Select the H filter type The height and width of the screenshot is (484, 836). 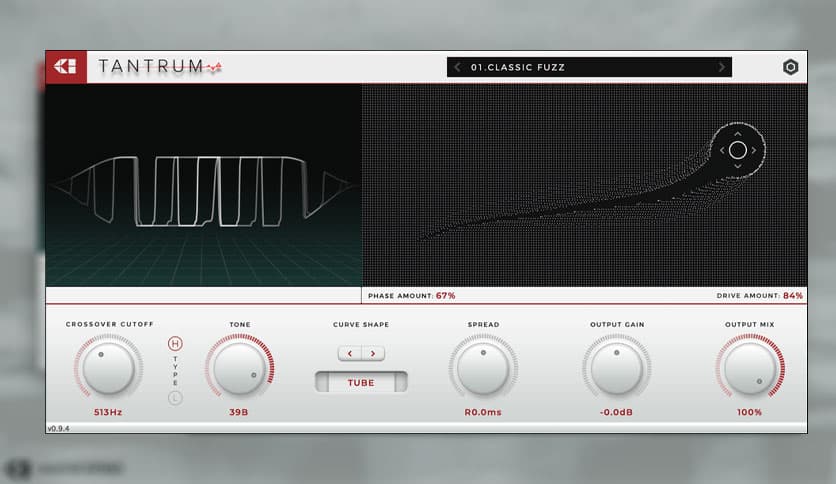click(175, 344)
